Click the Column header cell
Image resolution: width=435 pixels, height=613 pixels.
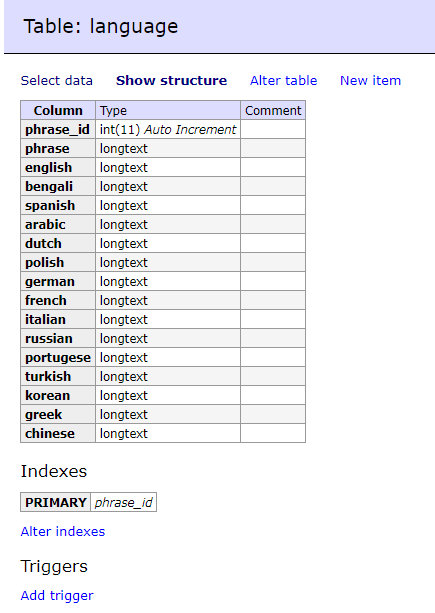point(58,110)
